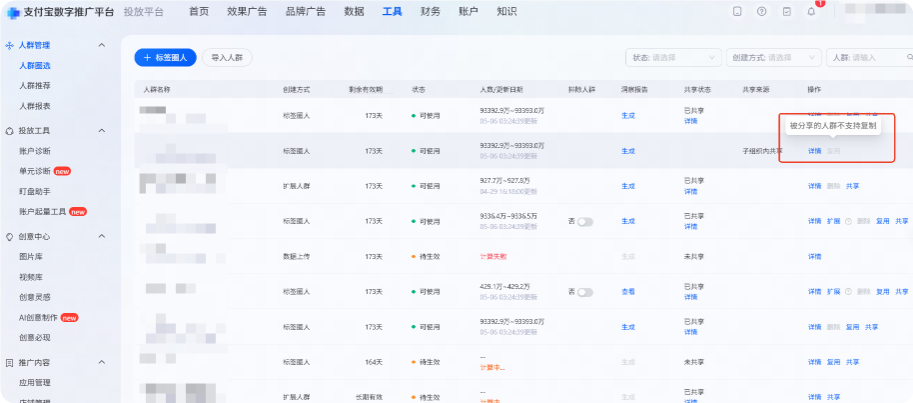Open 人群推荐 in the sidebar
913x403 pixels.
point(35,86)
